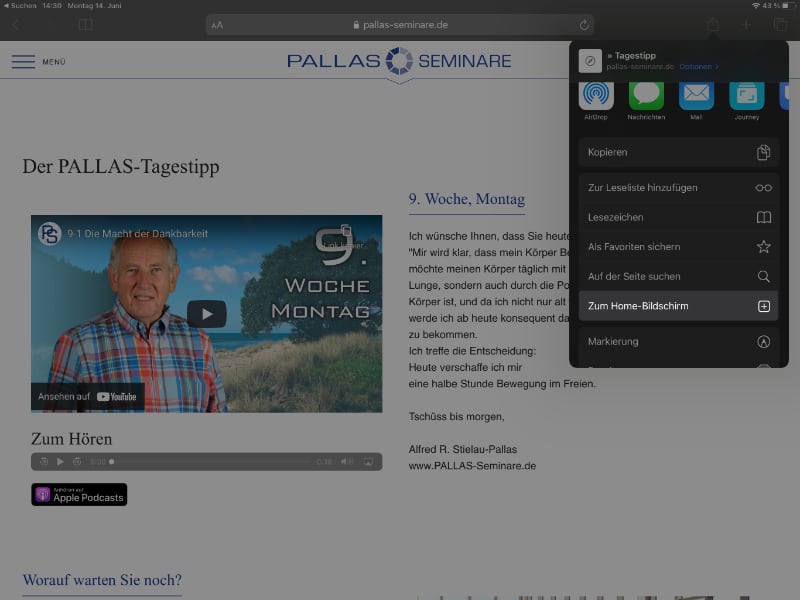The width and height of the screenshot is (800, 600).
Task: Choose Kopieren in the share sheet
Action: pyautogui.click(x=678, y=152)
